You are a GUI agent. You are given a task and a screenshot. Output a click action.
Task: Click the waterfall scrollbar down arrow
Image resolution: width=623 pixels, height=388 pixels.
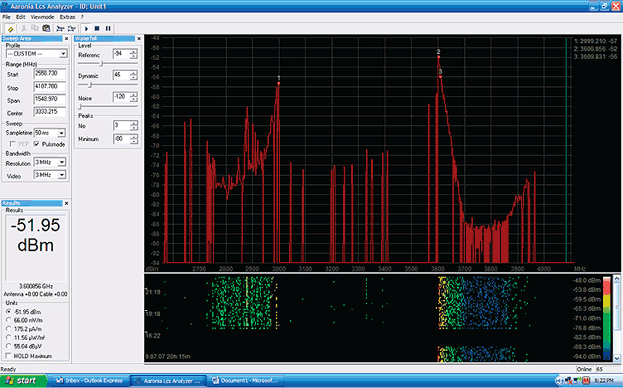pos(617,358)
